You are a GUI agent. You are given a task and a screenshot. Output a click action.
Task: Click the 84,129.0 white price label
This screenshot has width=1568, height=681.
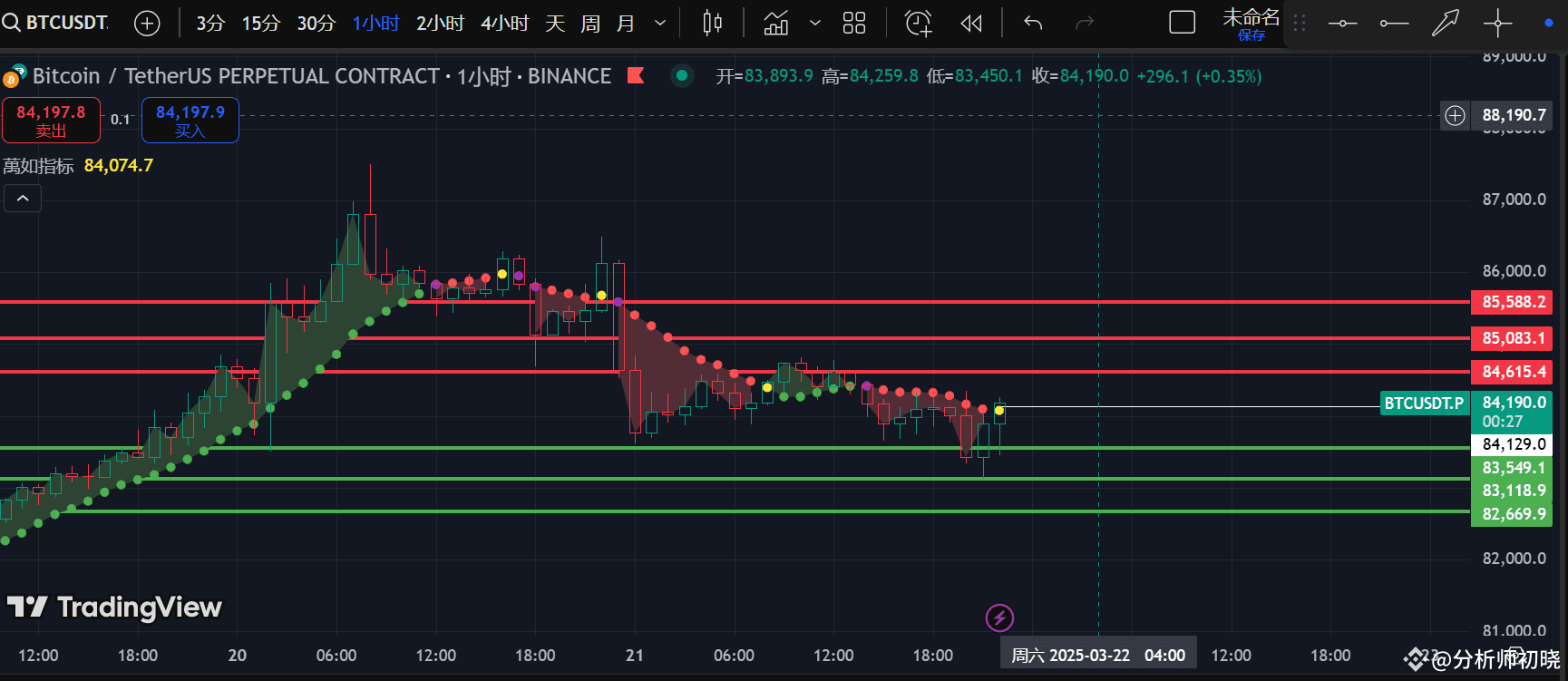[x=1512, y=444]
